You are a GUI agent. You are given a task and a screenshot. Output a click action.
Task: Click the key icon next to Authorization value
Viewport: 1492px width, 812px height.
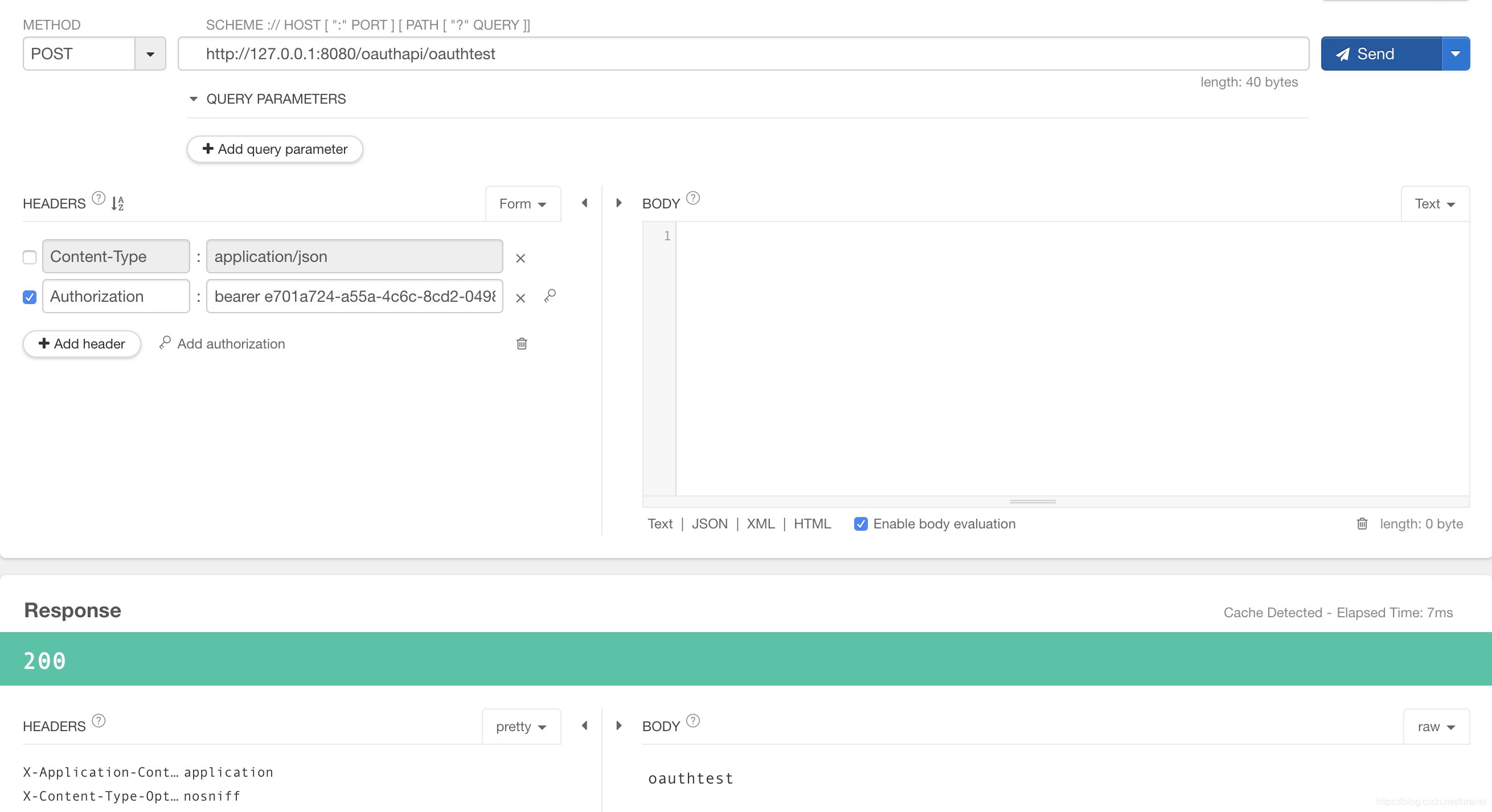pyautogui.click(x=550, y=296)
